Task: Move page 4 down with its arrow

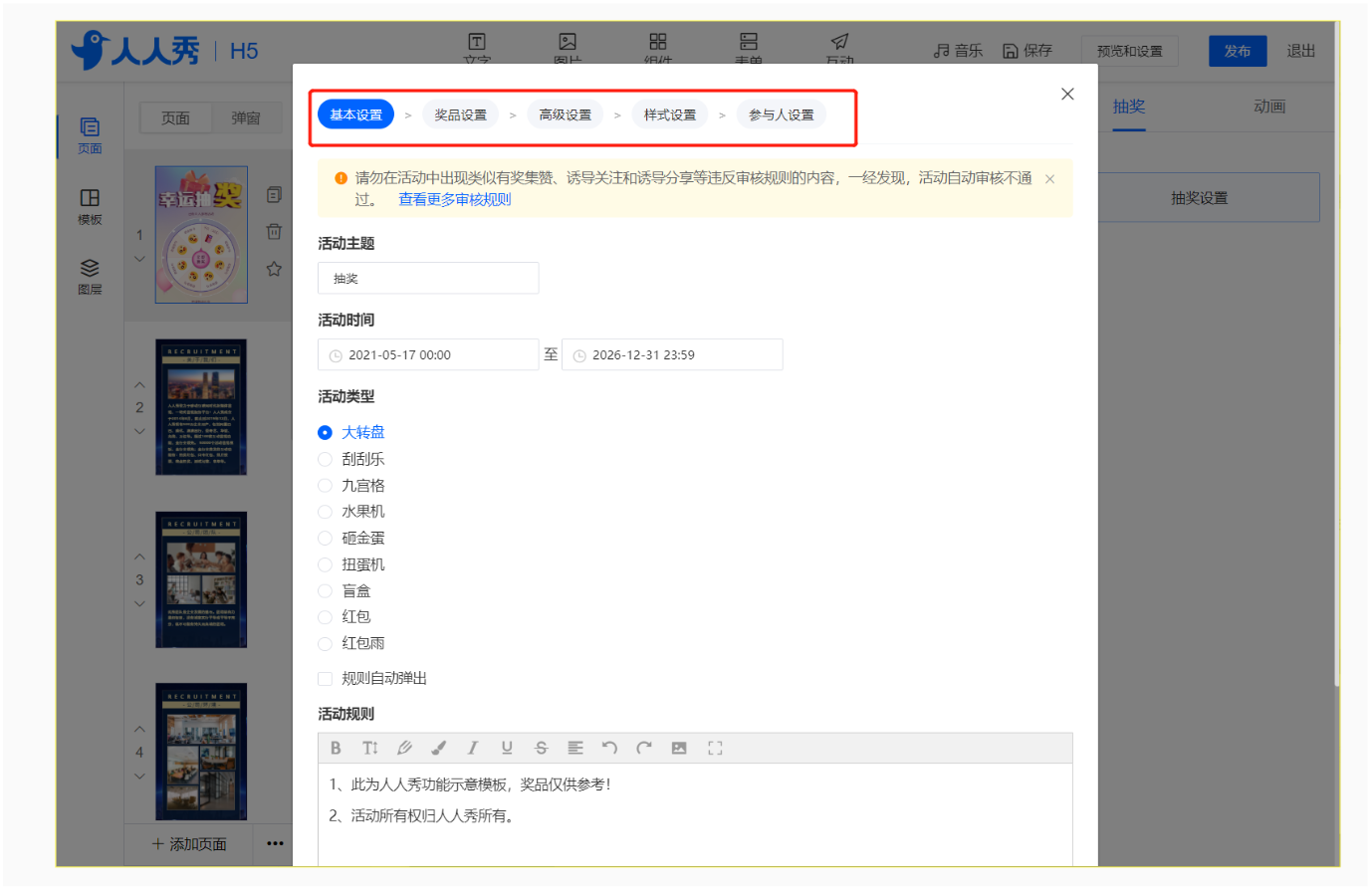Action: (x=139, y=777)
